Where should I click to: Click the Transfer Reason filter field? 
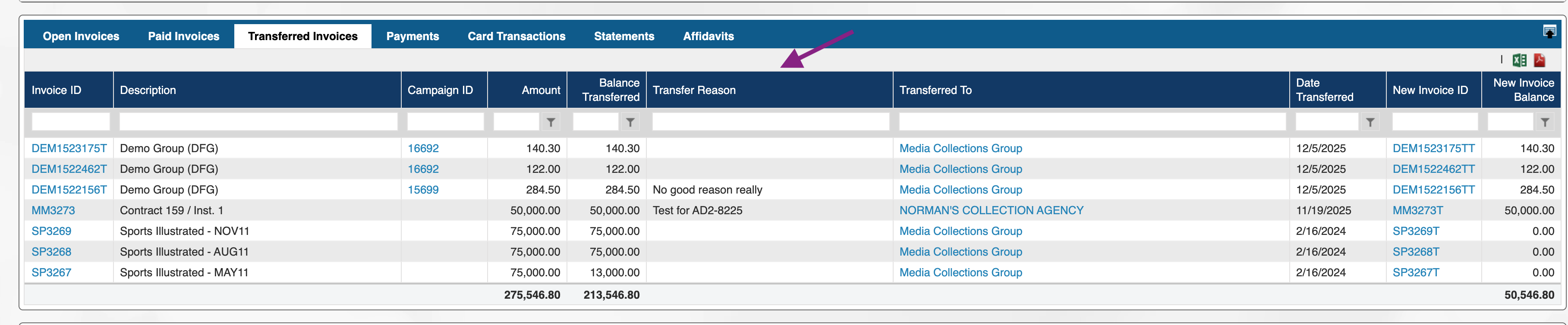click(770, 122)
